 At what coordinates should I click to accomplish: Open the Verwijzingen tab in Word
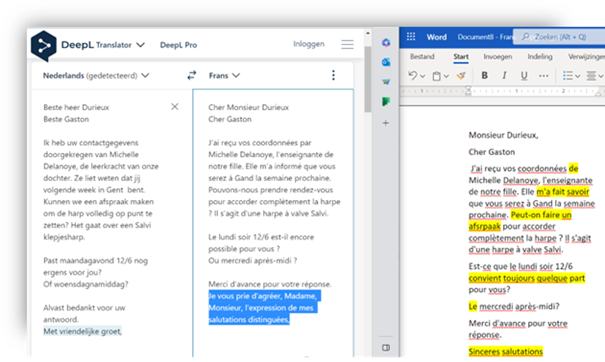[586, 57]
